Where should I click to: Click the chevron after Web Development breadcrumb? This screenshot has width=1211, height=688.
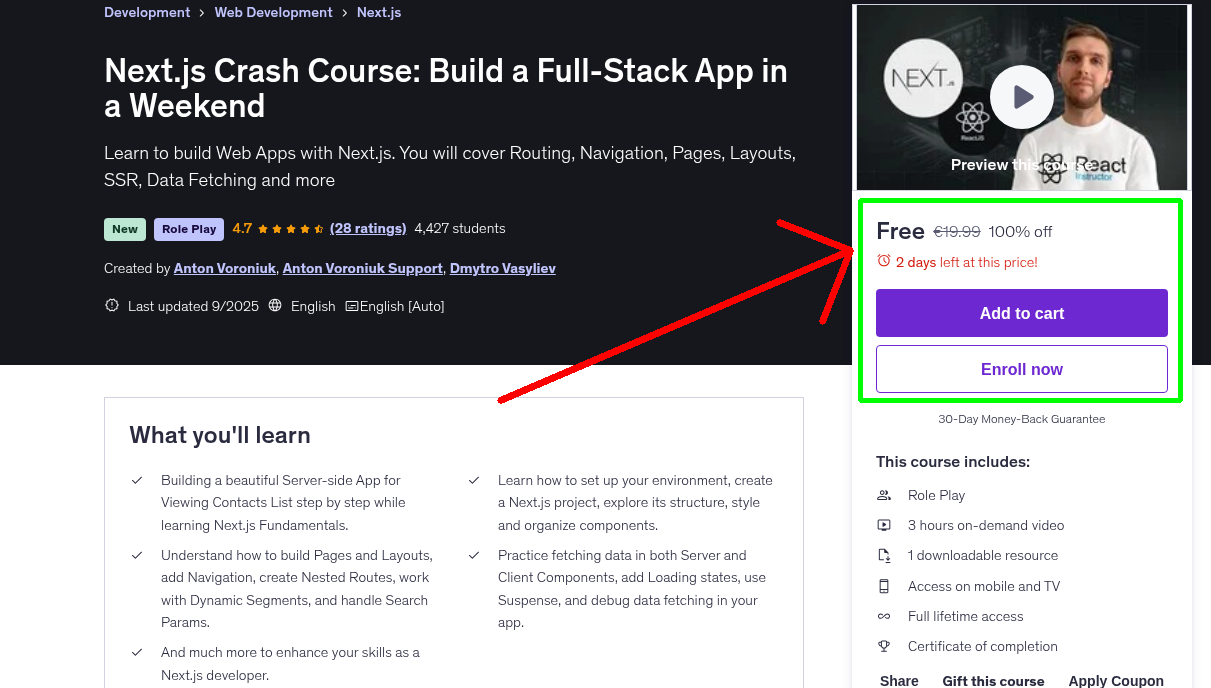pyautogui.click(x=345, y=13)
